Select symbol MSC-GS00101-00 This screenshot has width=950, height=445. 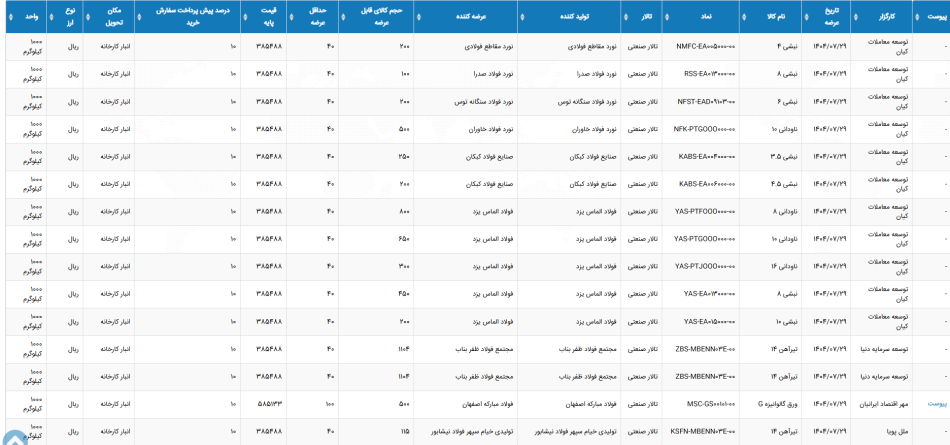pyautogui.click(x=711, y=404)
